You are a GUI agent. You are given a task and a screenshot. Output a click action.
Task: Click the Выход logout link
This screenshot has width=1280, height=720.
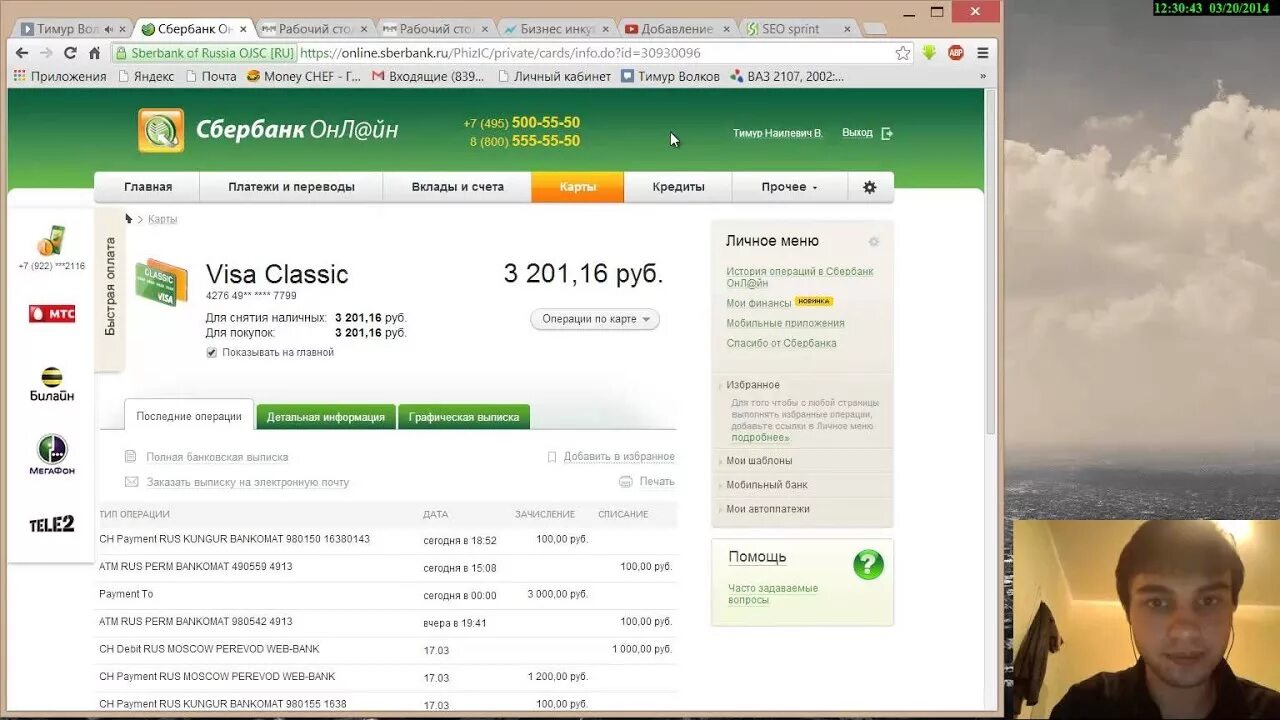point(857,133)
